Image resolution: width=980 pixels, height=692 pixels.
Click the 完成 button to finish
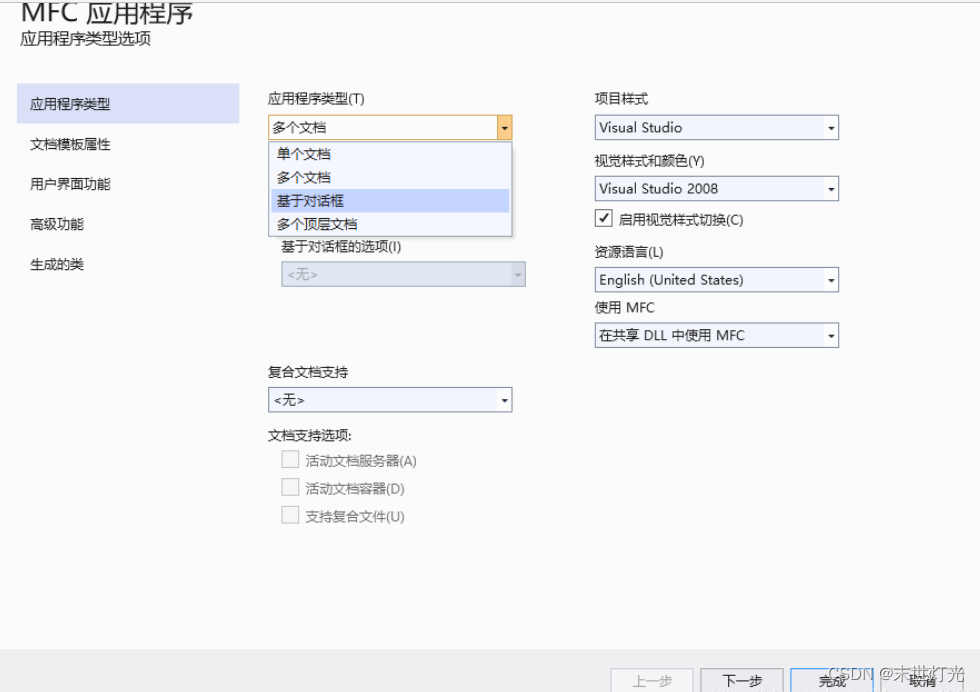[831, 678]
